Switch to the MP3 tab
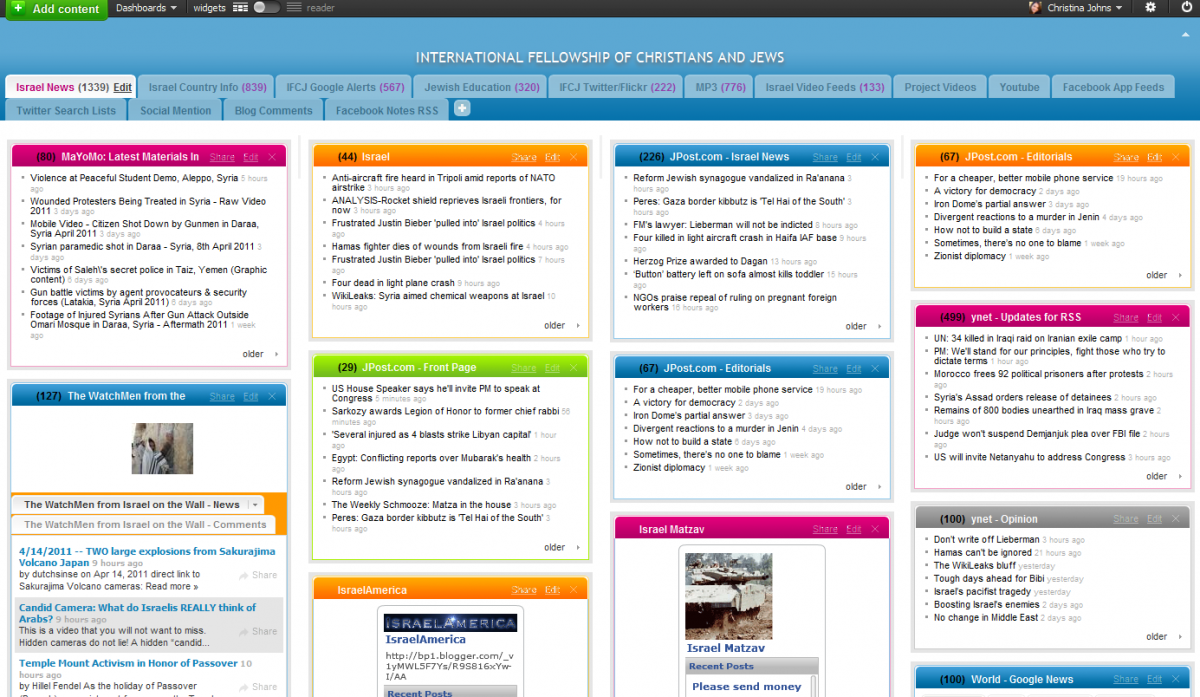1200x697 pixels. pyautogui.click(x=720, y=87)
